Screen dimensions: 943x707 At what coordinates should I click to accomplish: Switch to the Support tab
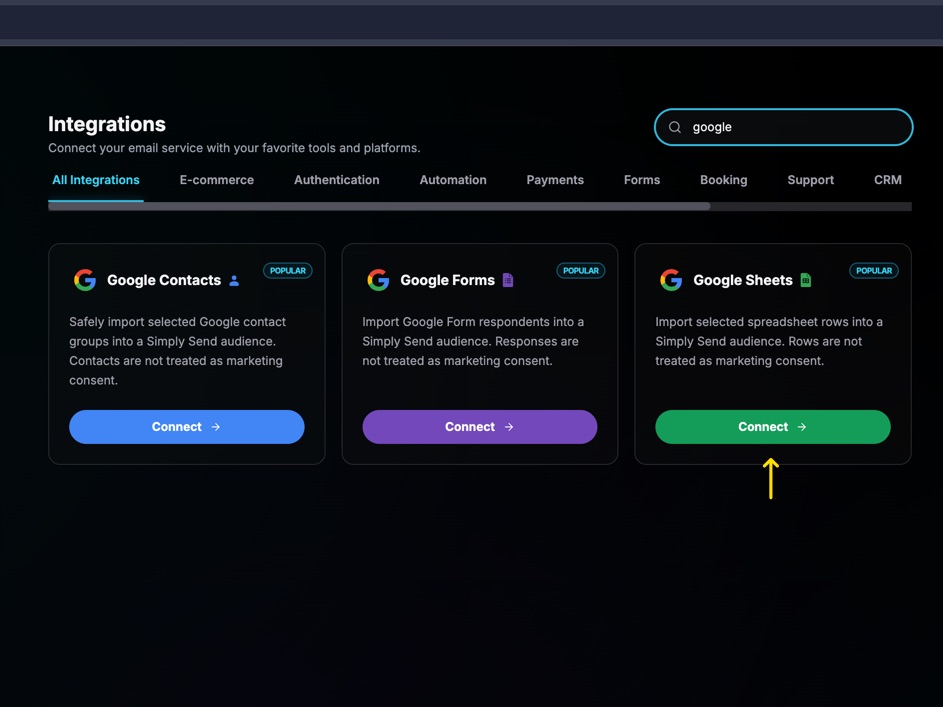pyautogui.click(x=811, y=180)
